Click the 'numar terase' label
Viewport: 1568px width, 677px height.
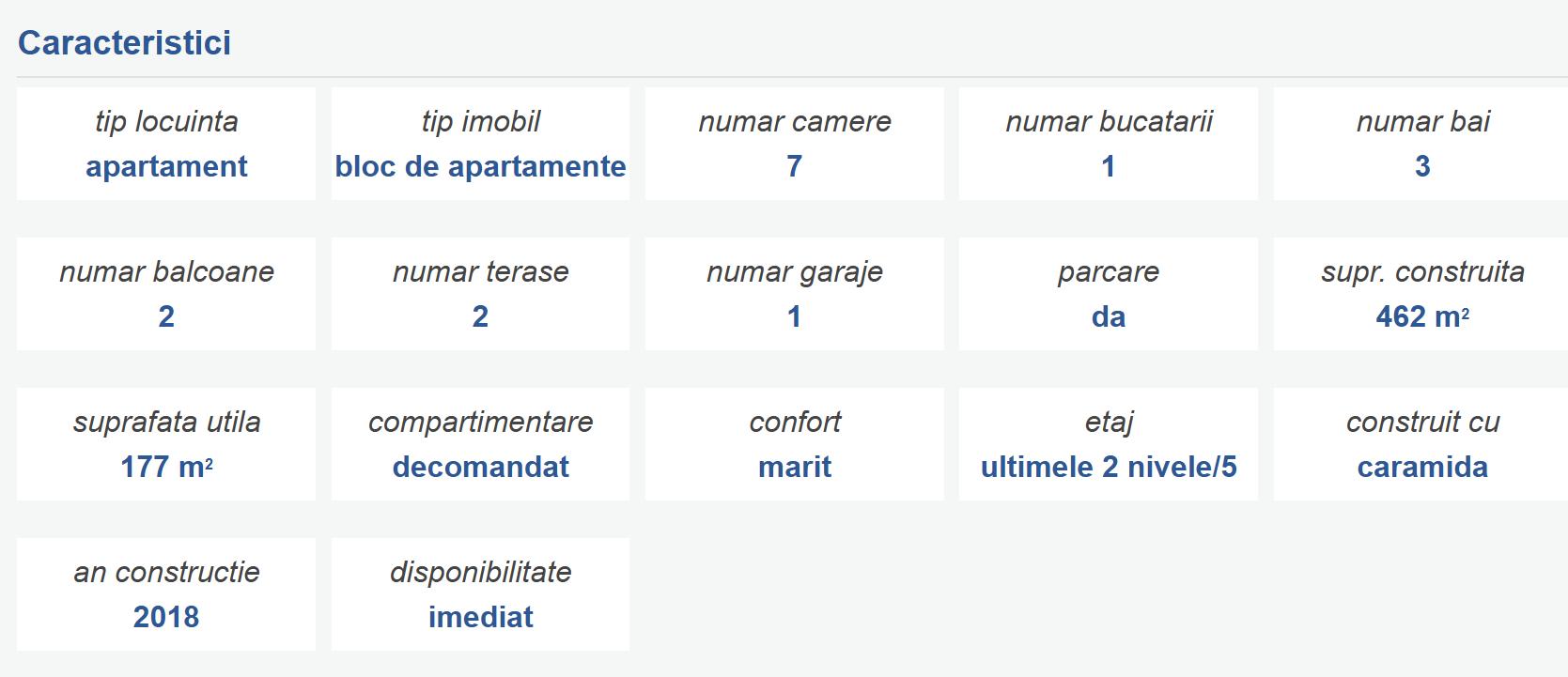(480, 271)
